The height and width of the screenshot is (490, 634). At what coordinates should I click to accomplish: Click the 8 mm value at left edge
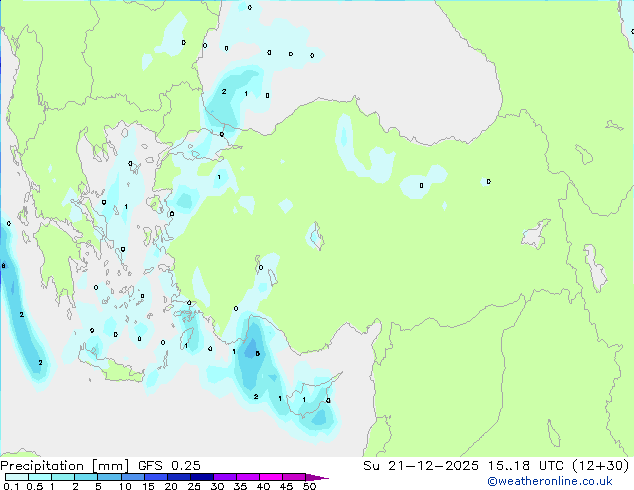pyautogui.click(x=3, y=266)
